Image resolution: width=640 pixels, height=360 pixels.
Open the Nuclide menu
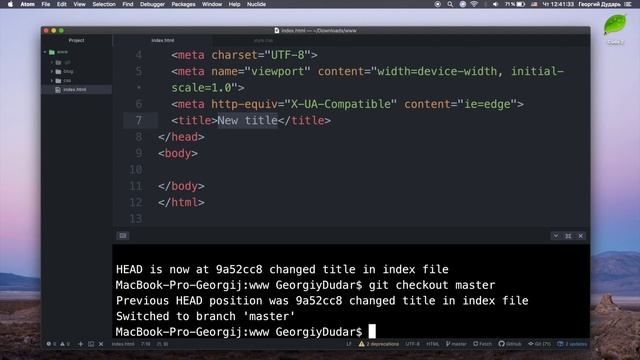coord(256,4)
